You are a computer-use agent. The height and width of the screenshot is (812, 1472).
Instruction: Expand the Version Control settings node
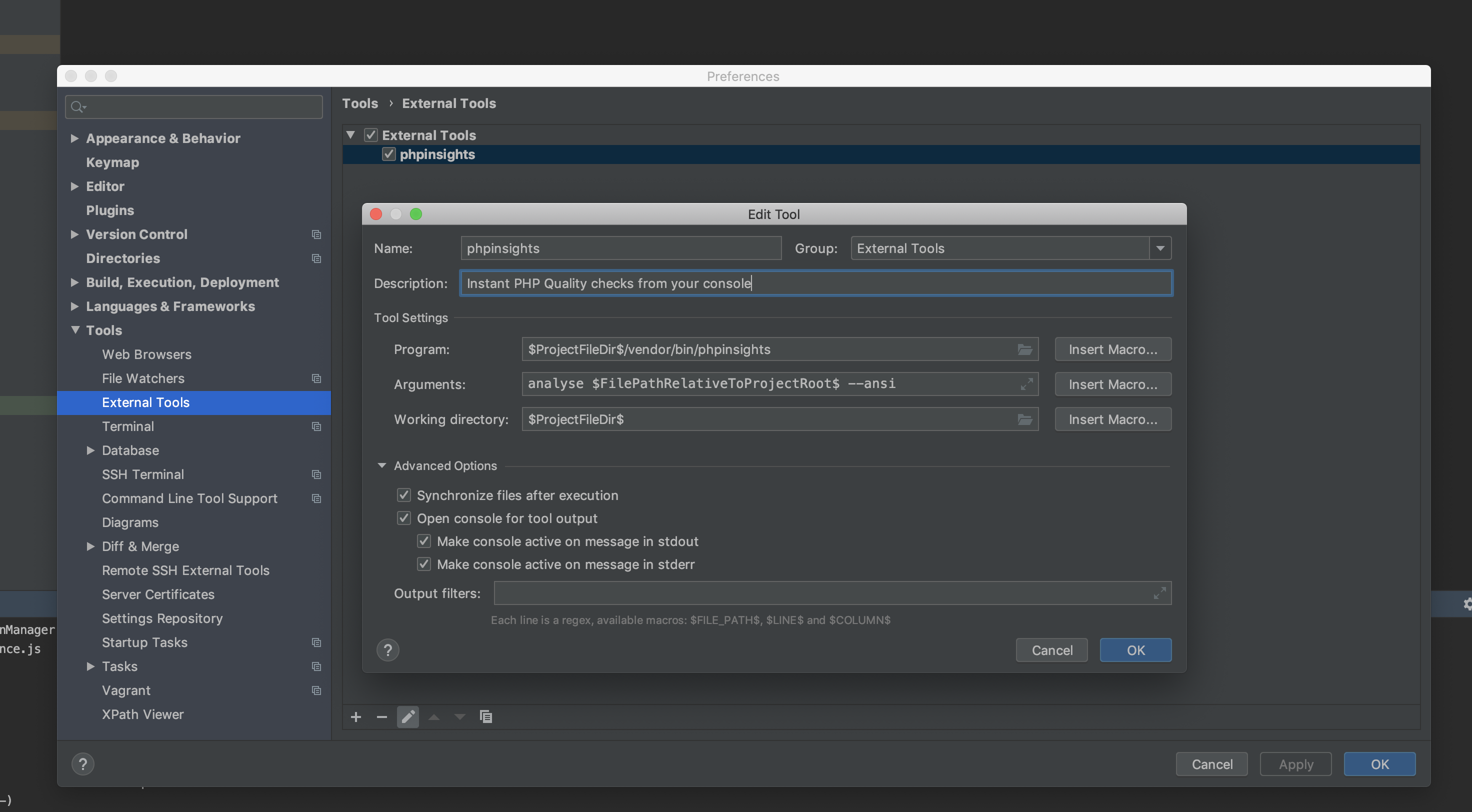(x=74, y=234)
